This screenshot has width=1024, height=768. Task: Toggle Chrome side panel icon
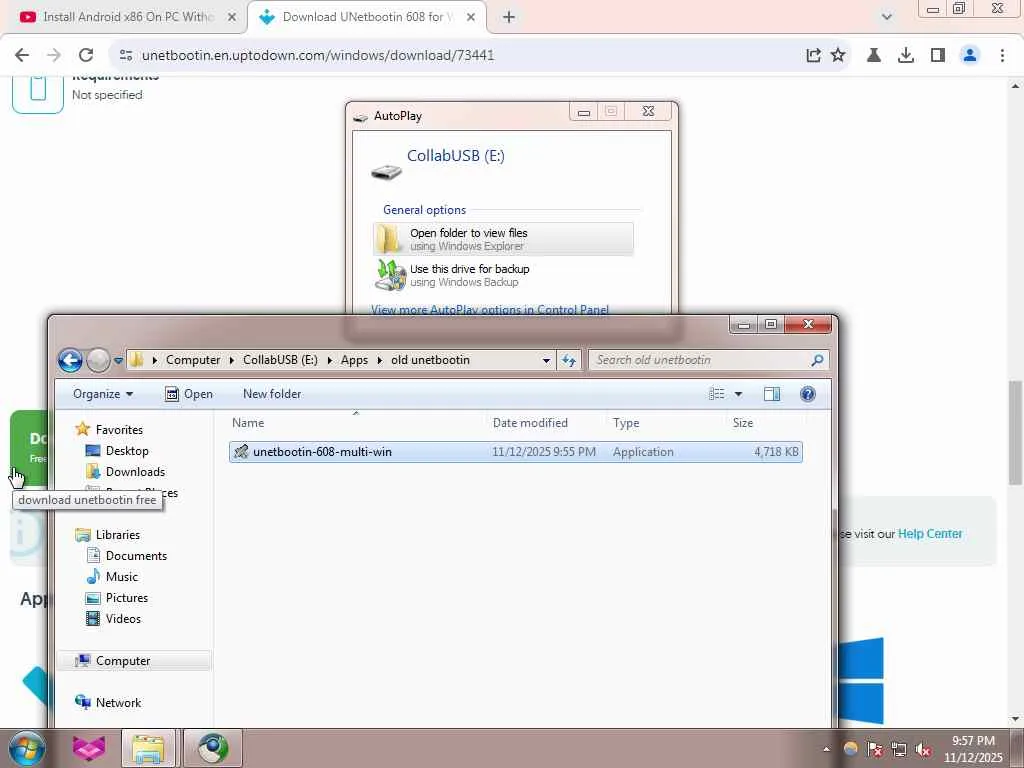click(938, 56)
